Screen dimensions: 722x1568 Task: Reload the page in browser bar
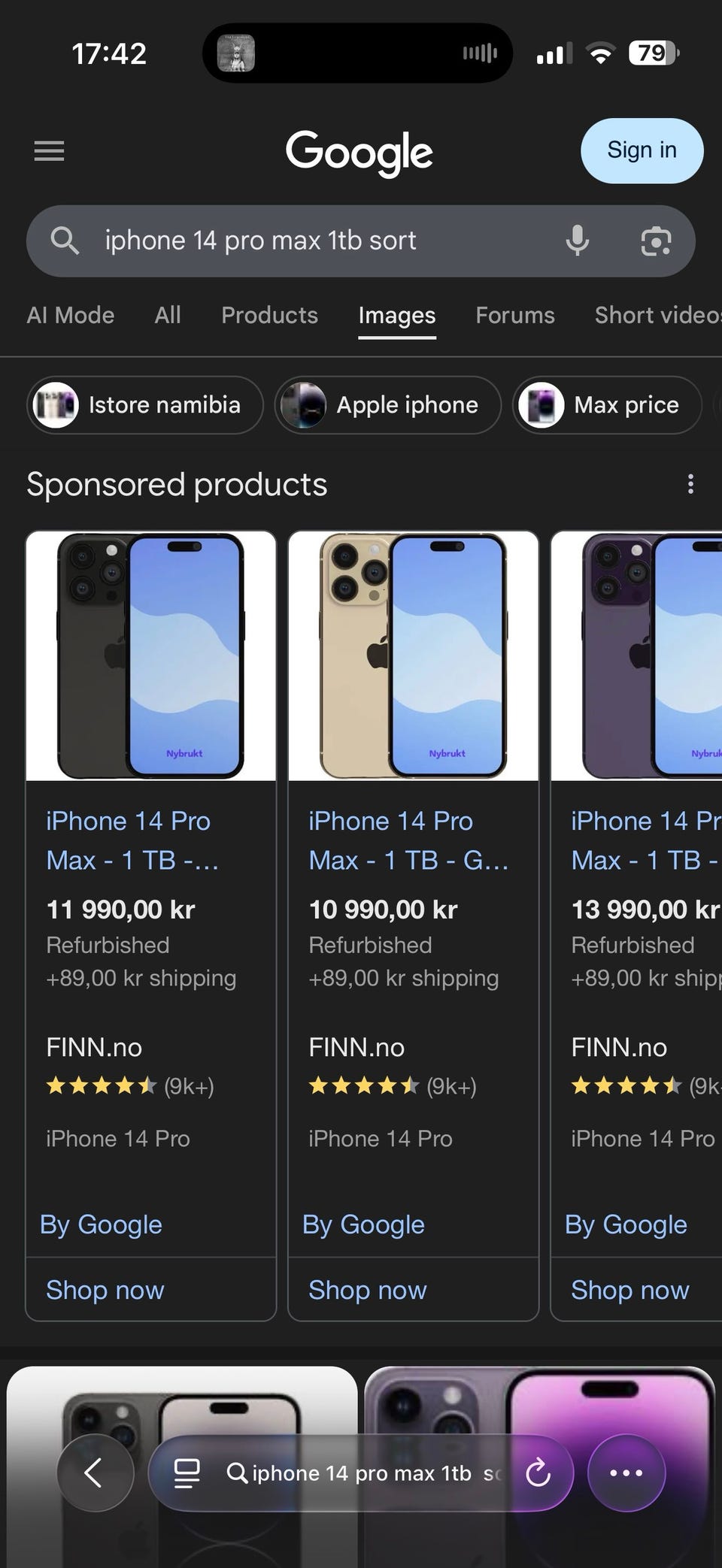pyautogui.click(x=538, y=1473)
